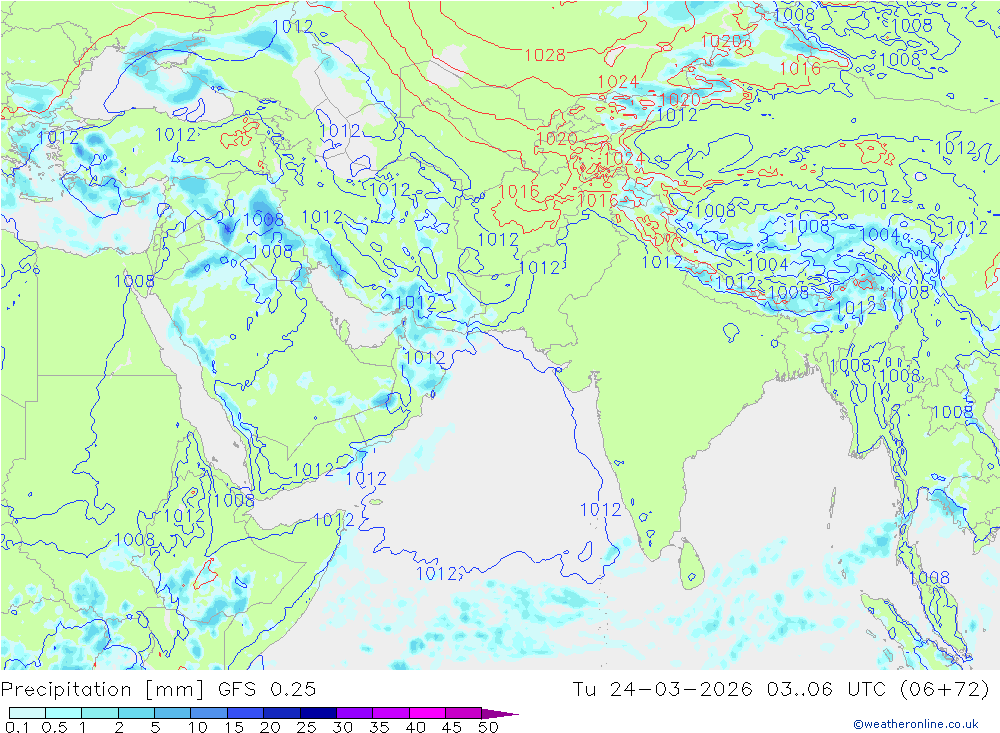Click the "20" legend value
1000x733 pixels.
point(270,727)
